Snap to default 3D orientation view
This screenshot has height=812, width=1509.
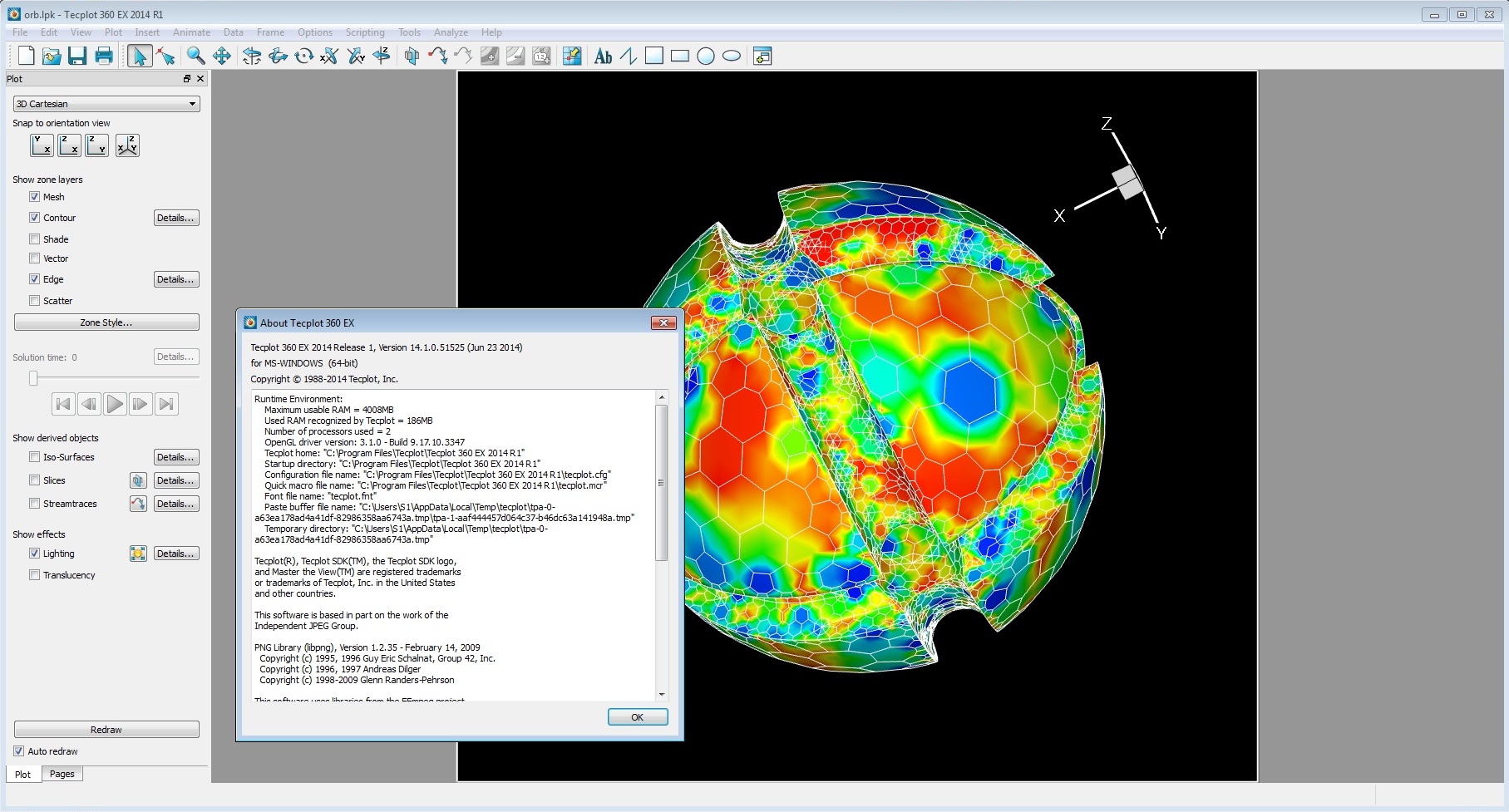click(127, 145)
